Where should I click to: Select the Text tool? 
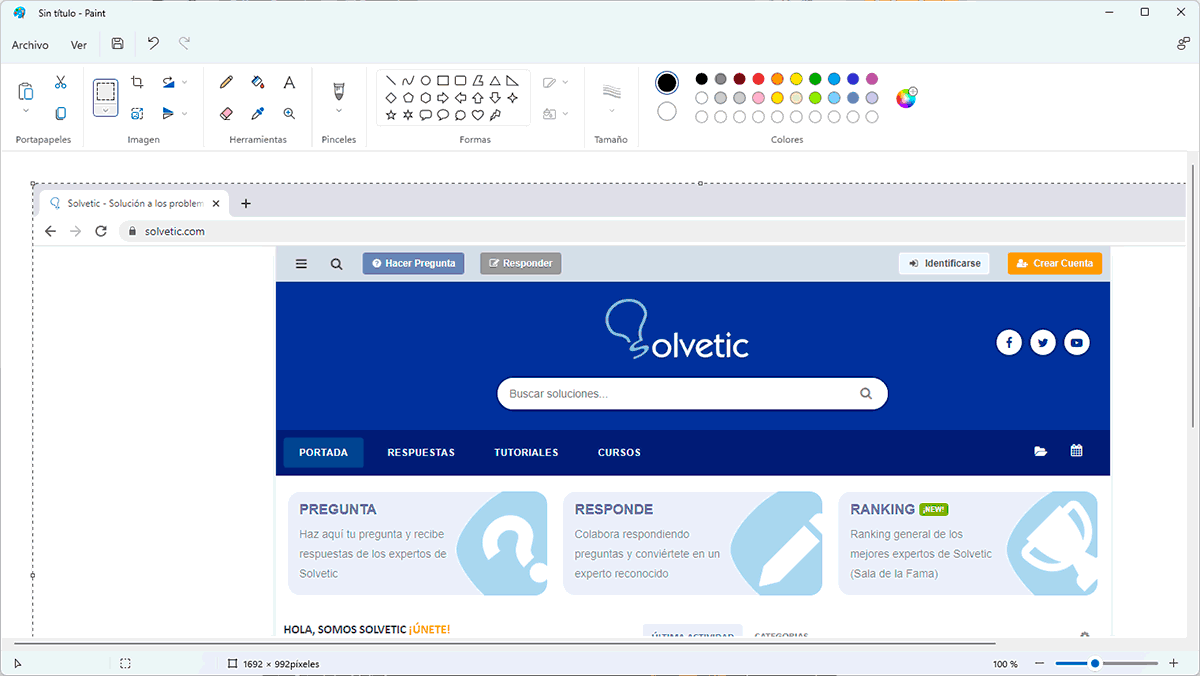click(x=289, y=82)
